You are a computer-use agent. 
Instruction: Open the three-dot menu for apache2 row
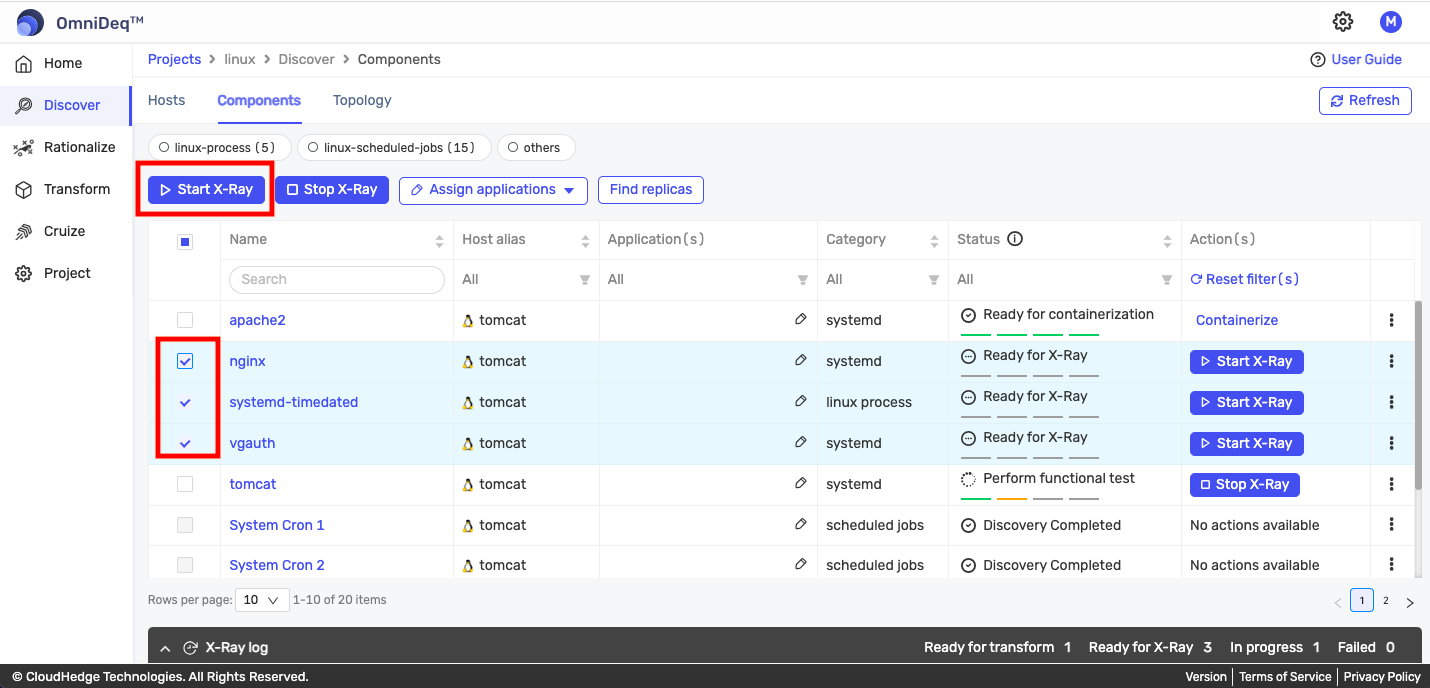[x=1391, y=320]
